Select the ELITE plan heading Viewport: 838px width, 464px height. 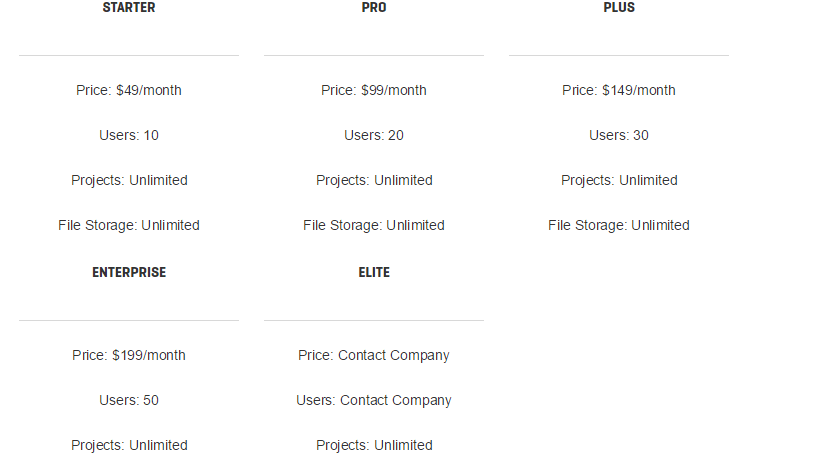click(x=374, y=273)
